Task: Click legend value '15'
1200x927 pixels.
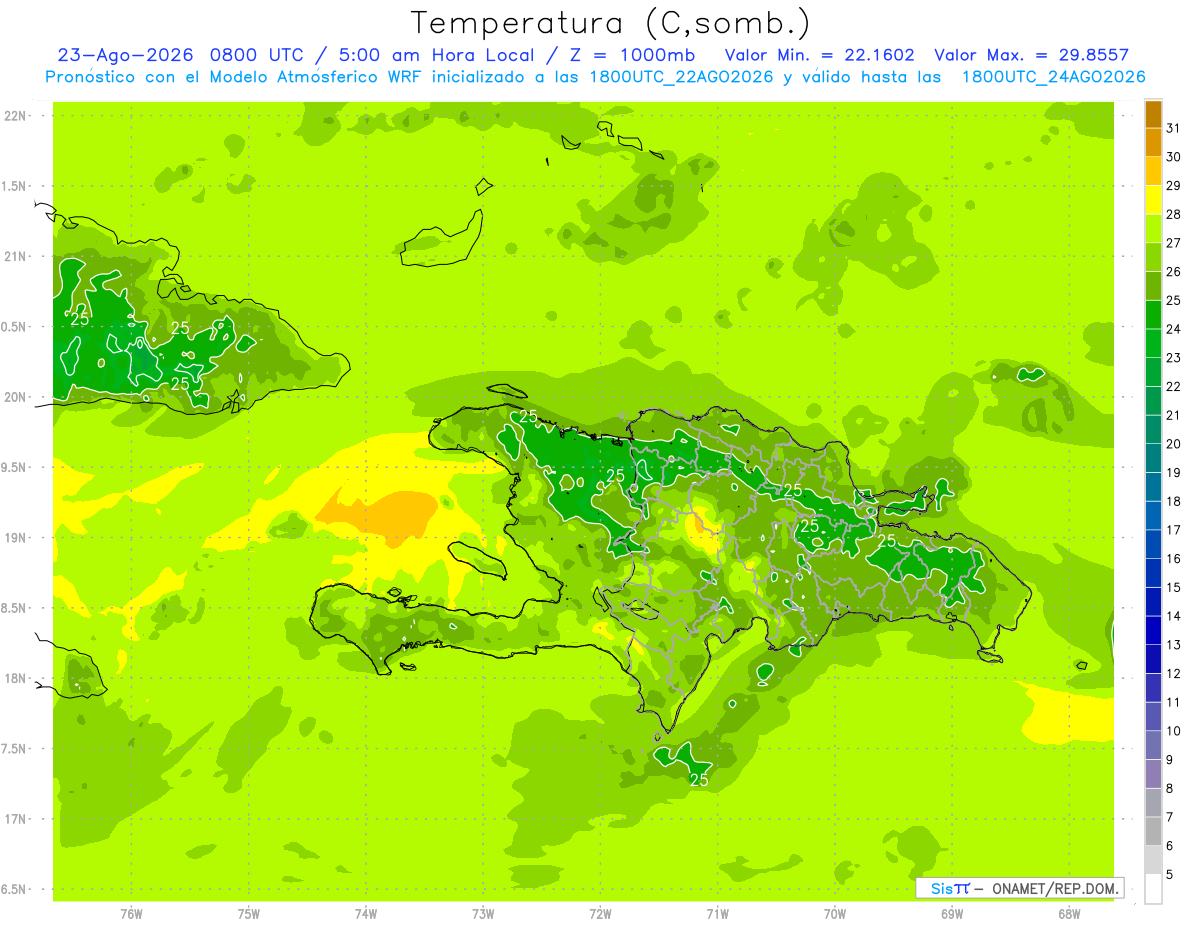Action: 1173,587
